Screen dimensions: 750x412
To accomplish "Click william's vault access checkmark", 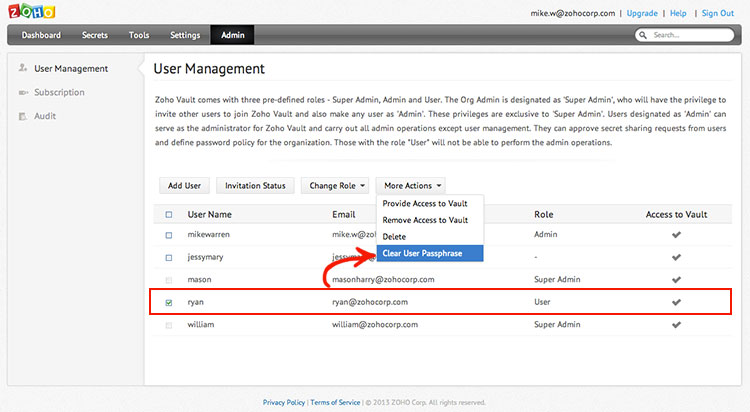I will [x=676, y=324].
